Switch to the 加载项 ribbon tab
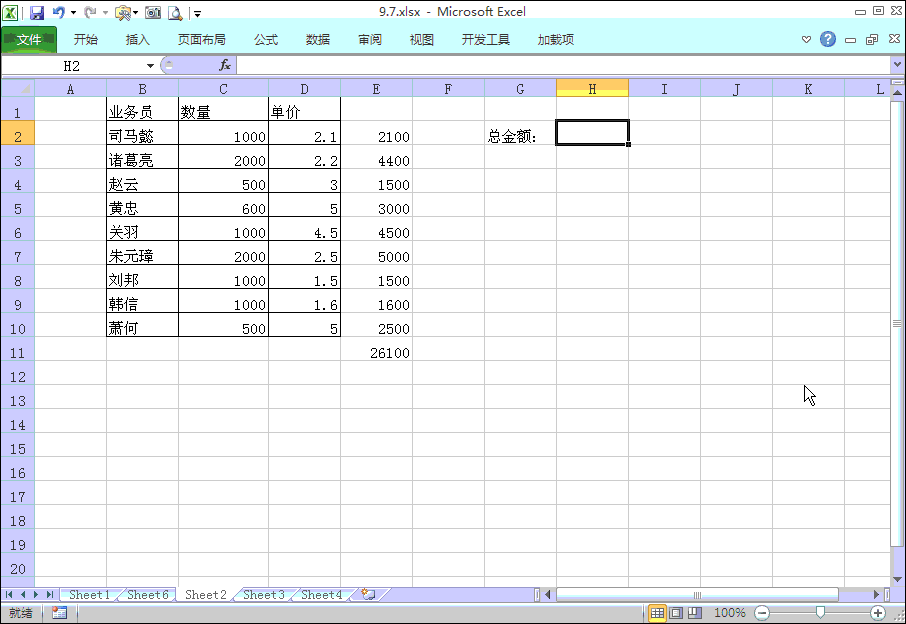 pos(555,39)
